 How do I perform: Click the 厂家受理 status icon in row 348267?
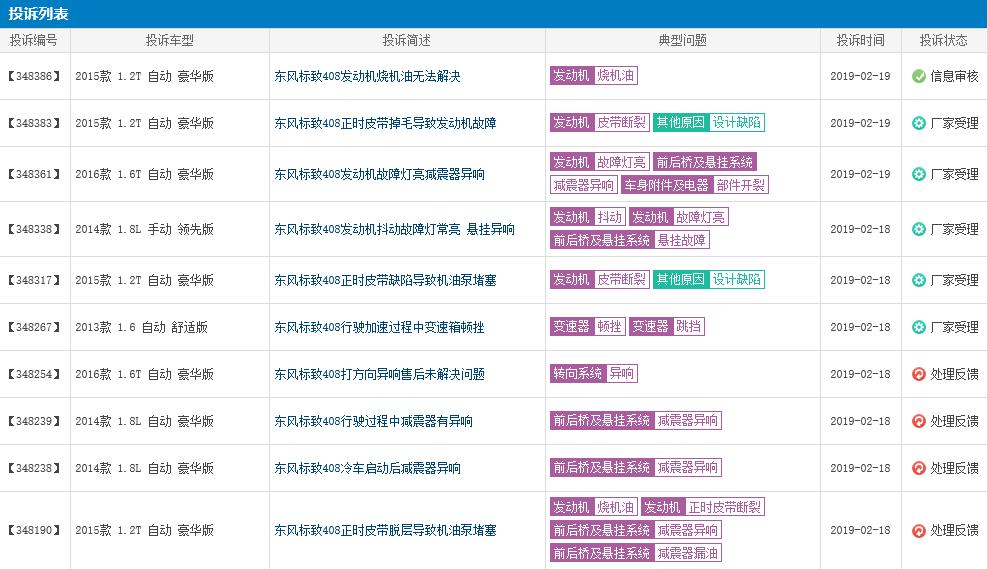(x=919, y=327)
